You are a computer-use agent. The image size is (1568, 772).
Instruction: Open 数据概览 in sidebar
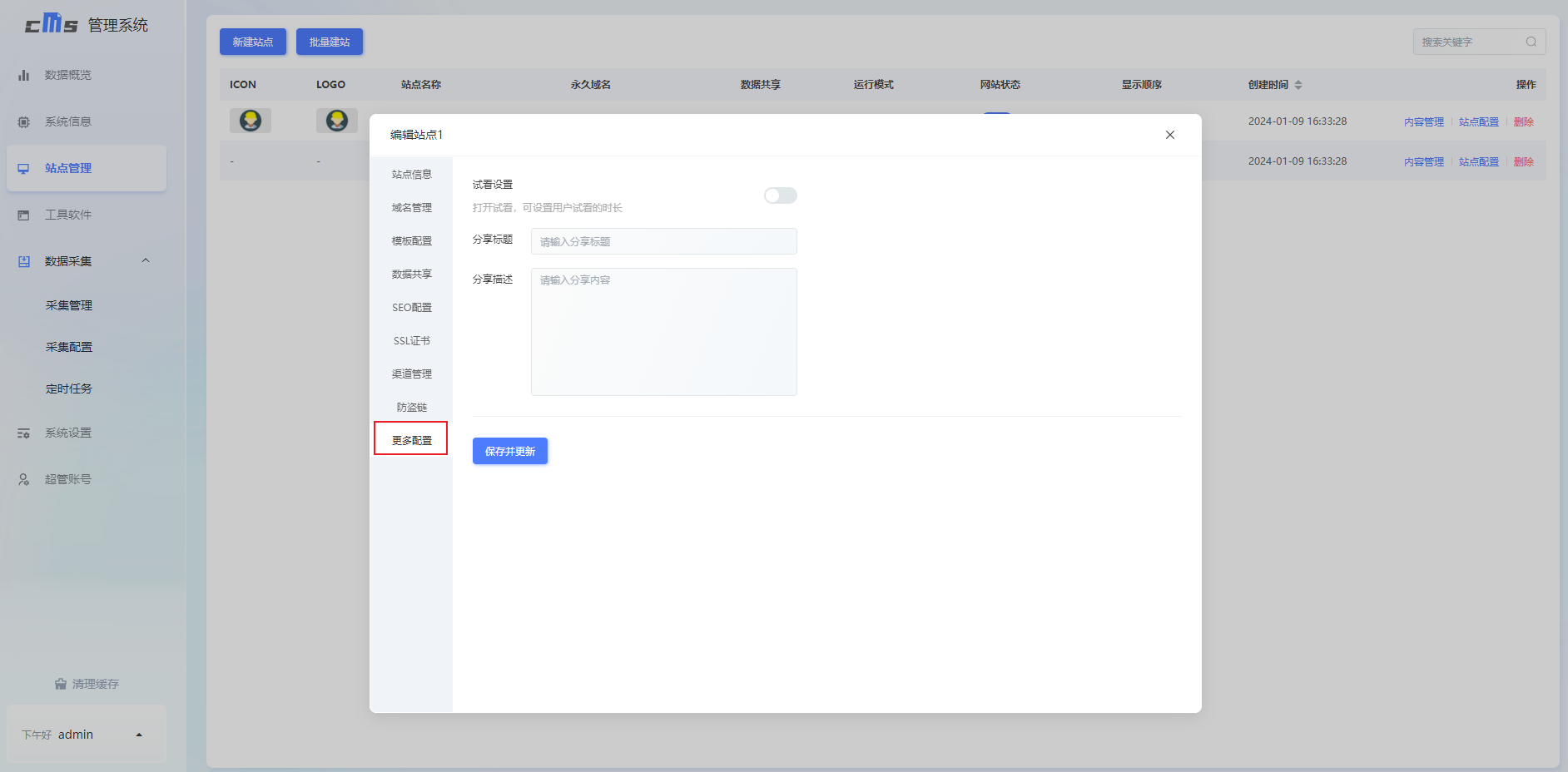pyautogui.click(x=87, y=75)
